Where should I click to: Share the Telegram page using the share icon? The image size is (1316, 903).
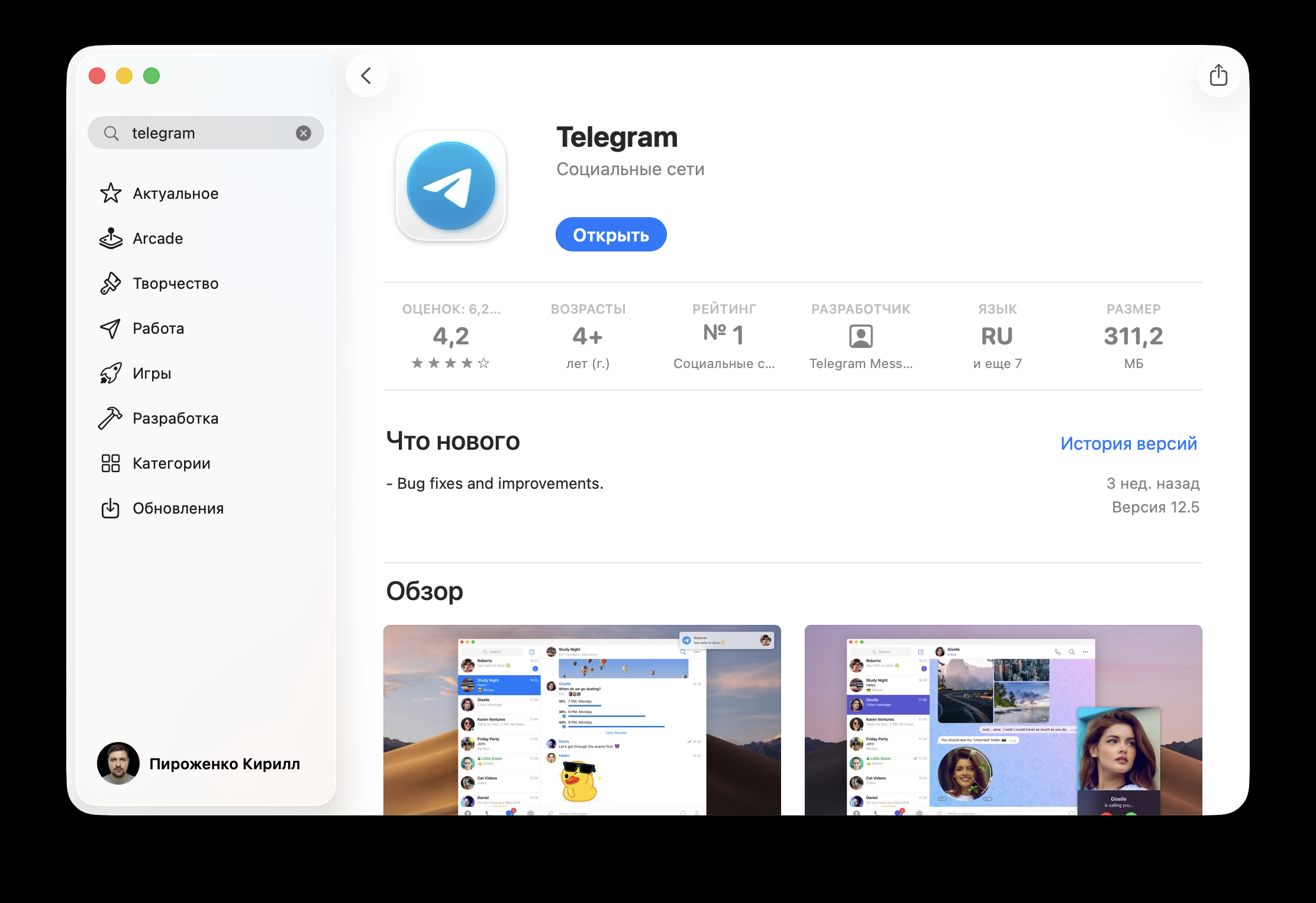(1219, 75)
